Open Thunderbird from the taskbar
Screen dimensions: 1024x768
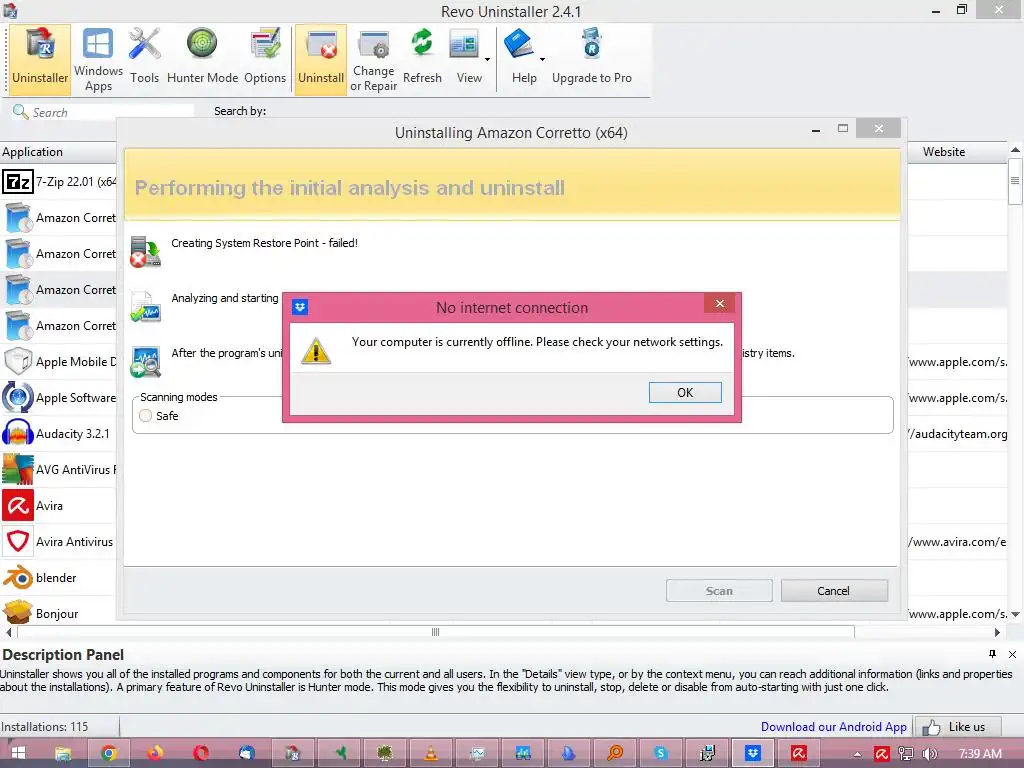(x=247, y=753)
